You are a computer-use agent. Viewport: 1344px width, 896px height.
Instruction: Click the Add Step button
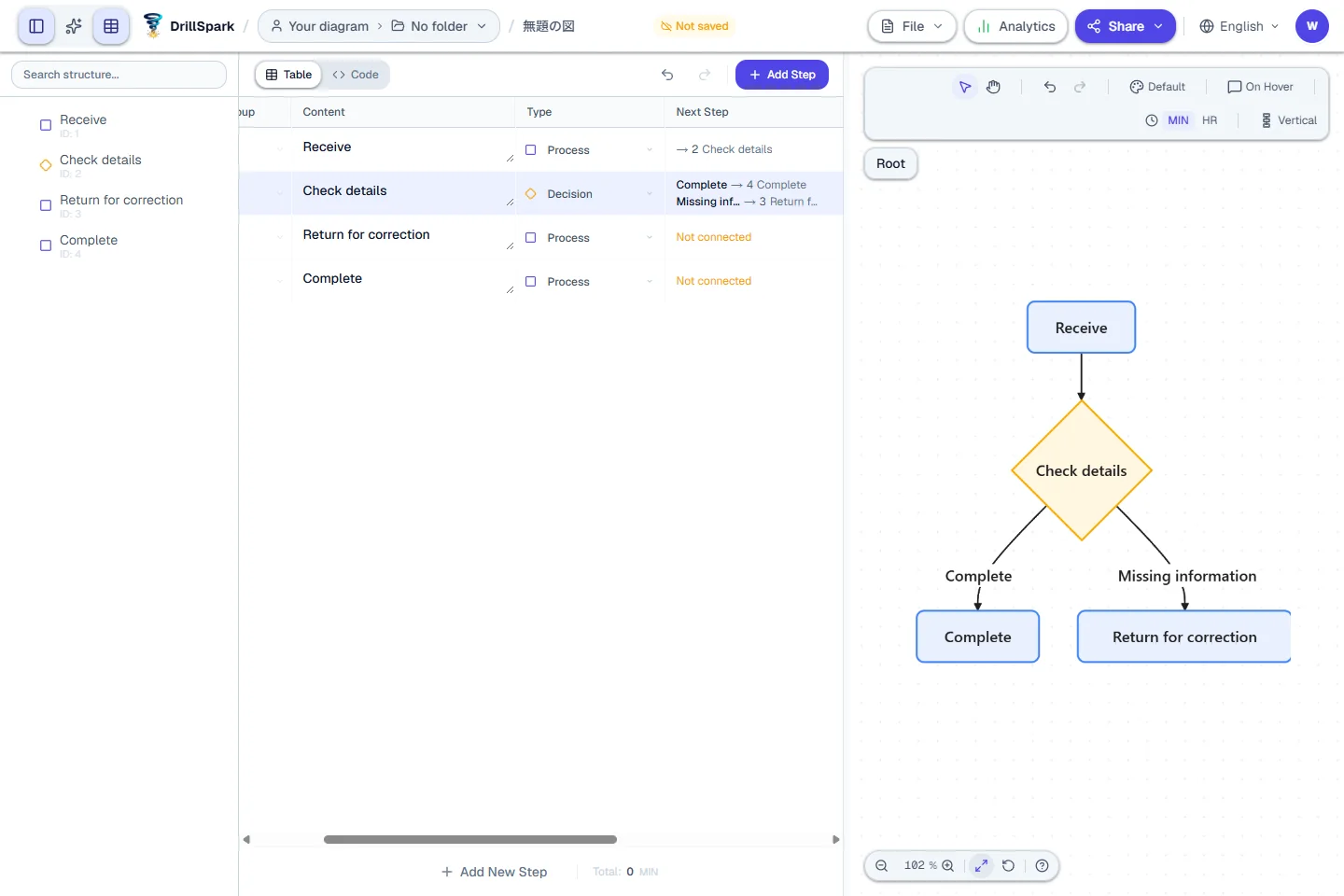782,75
